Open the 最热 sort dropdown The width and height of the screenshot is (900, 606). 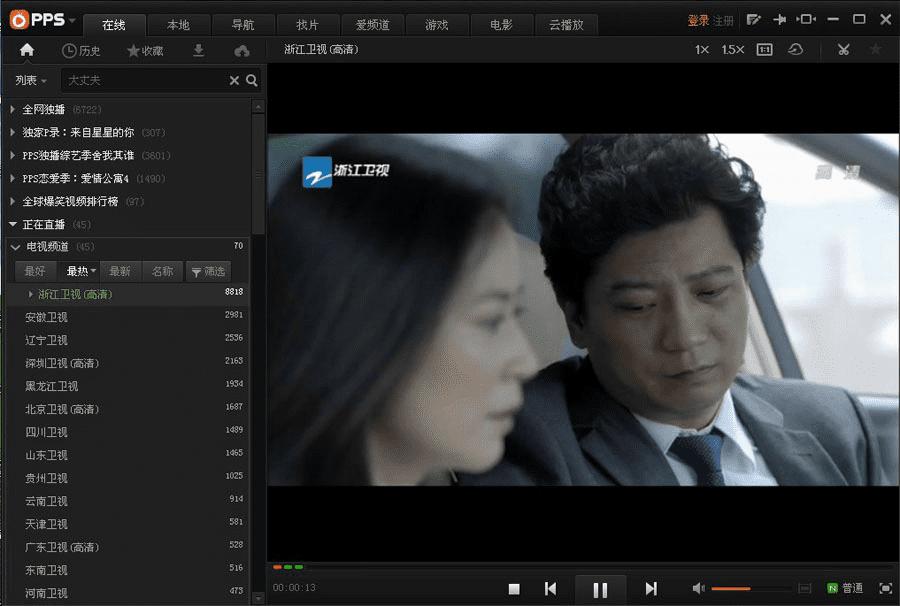click(x=81, y=271)
